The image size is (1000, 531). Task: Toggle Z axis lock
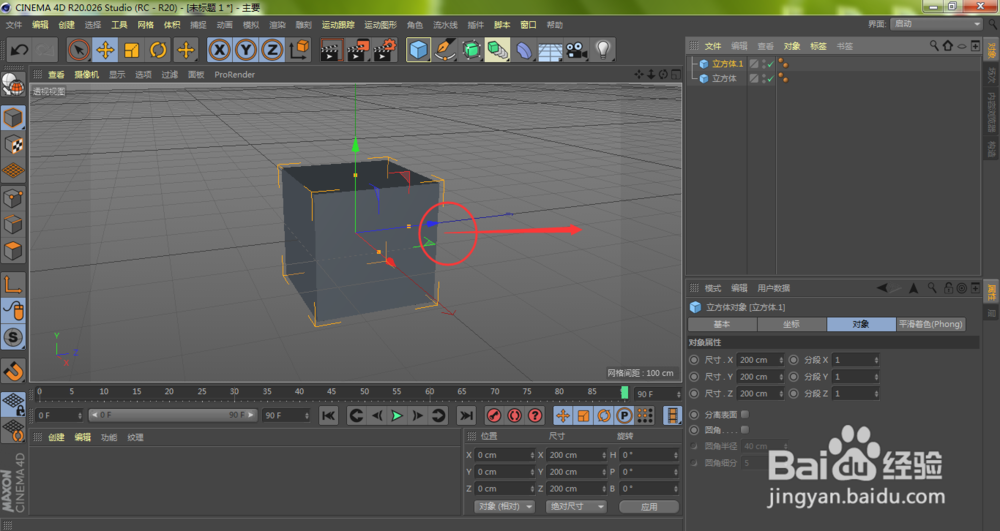tap(272, 50)
